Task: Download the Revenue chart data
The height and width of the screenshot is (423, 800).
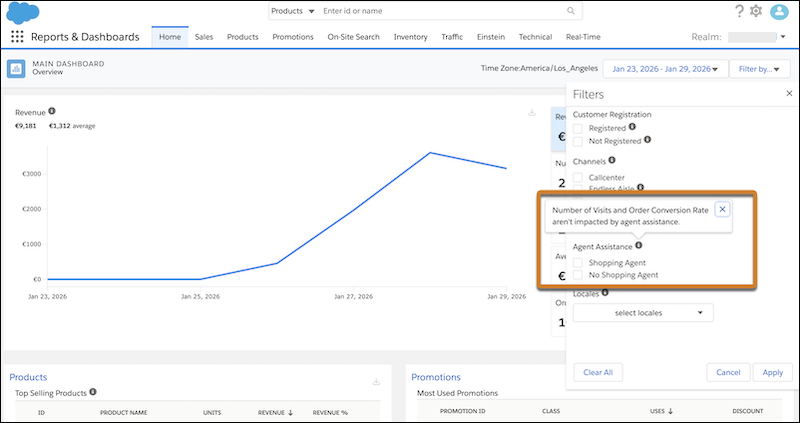Action: (532, 112)
